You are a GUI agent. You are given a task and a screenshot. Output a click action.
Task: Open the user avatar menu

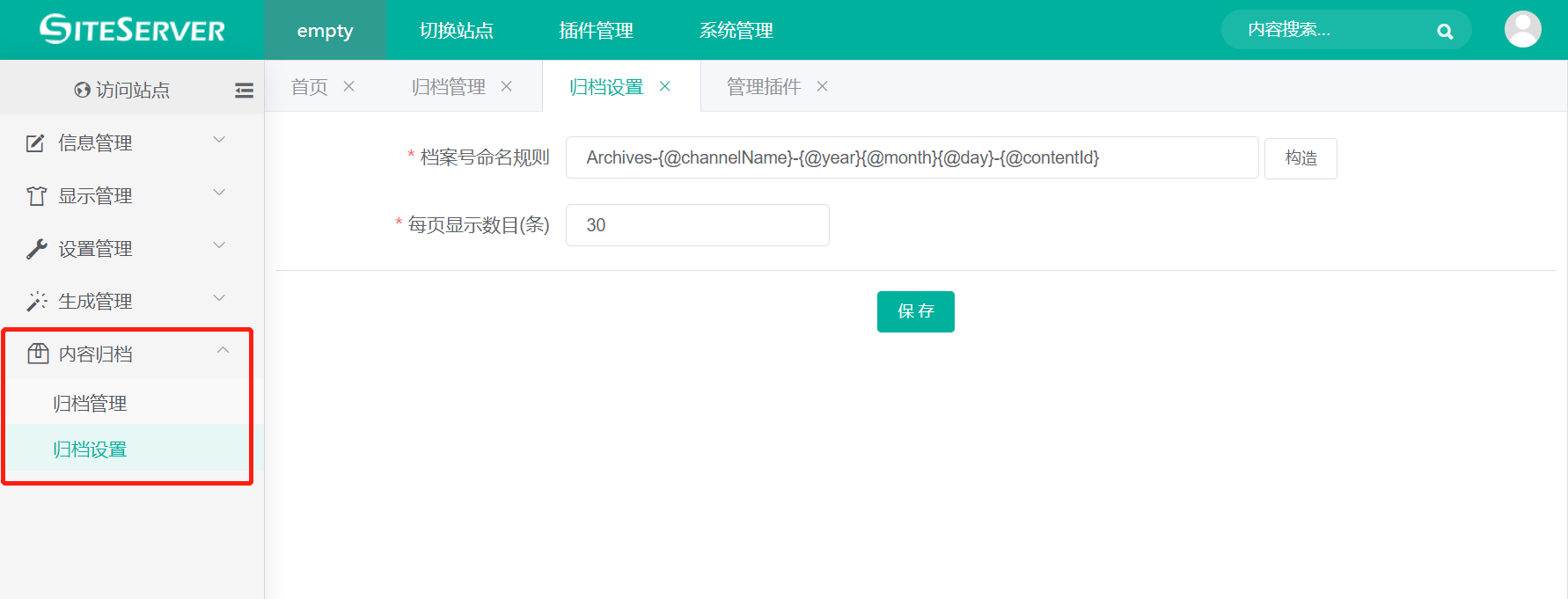(x=1522, y=30)
